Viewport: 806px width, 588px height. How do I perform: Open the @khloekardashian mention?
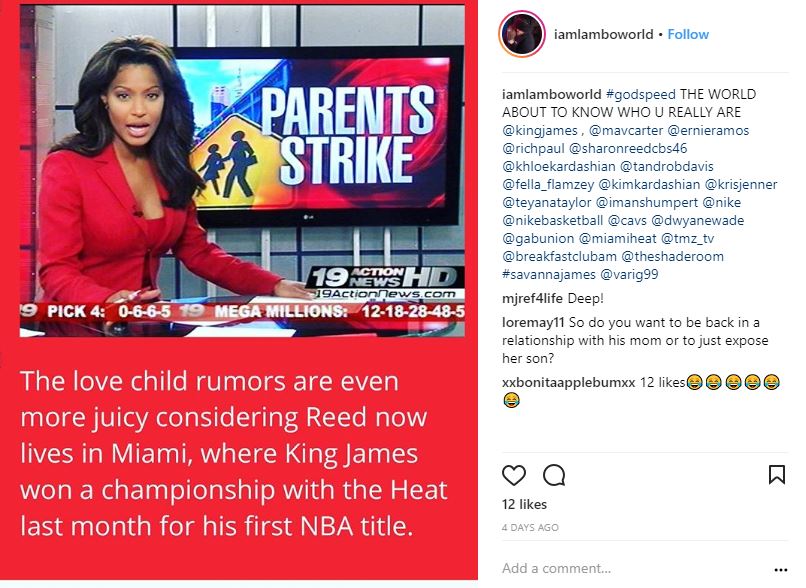pyautogui.click(x=559, y=167)
